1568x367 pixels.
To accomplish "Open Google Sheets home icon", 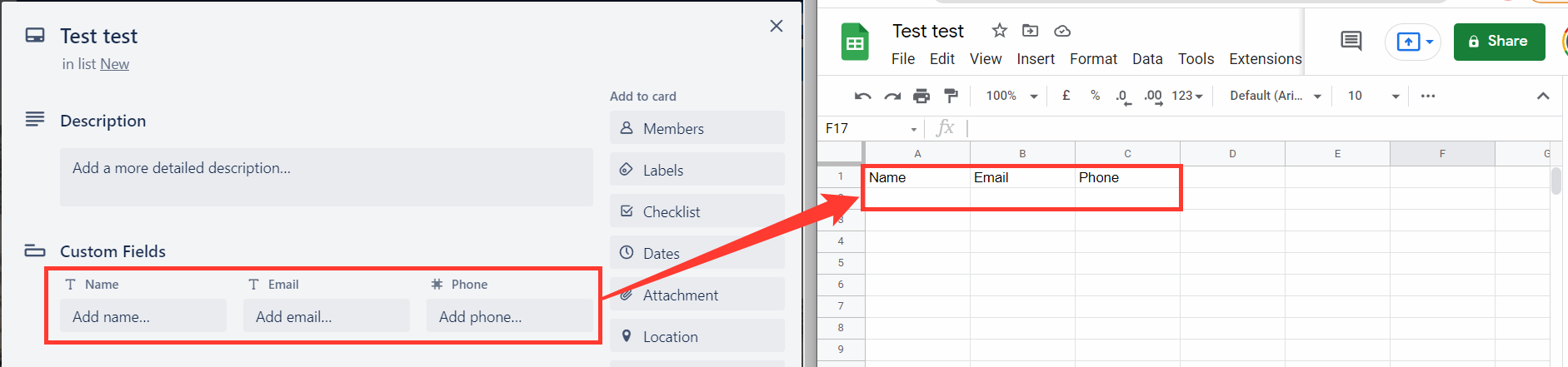I will pyautogui.click(x=855, y=42).
